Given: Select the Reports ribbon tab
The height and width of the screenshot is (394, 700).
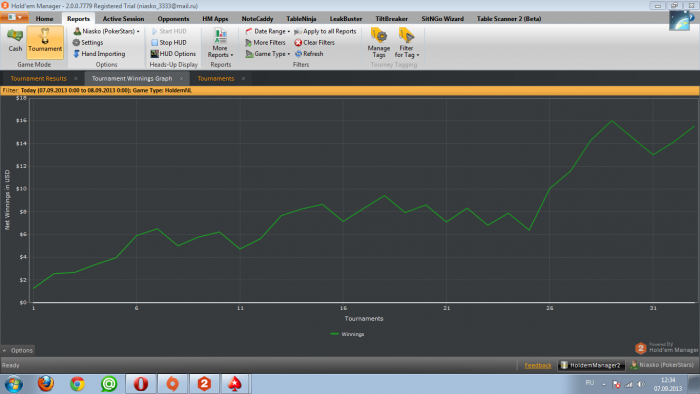Looking at the screenshot, I should coord(78,19).
